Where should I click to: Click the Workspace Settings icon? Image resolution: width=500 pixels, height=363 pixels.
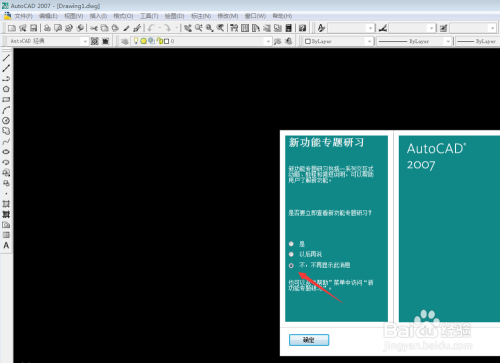point(95,41)
